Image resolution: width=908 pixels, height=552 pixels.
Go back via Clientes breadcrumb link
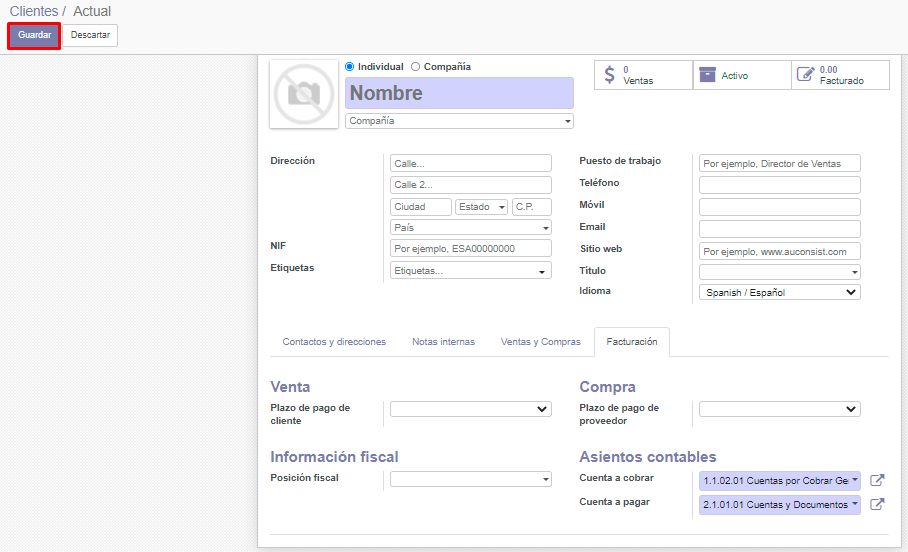(x=34, y=11)
